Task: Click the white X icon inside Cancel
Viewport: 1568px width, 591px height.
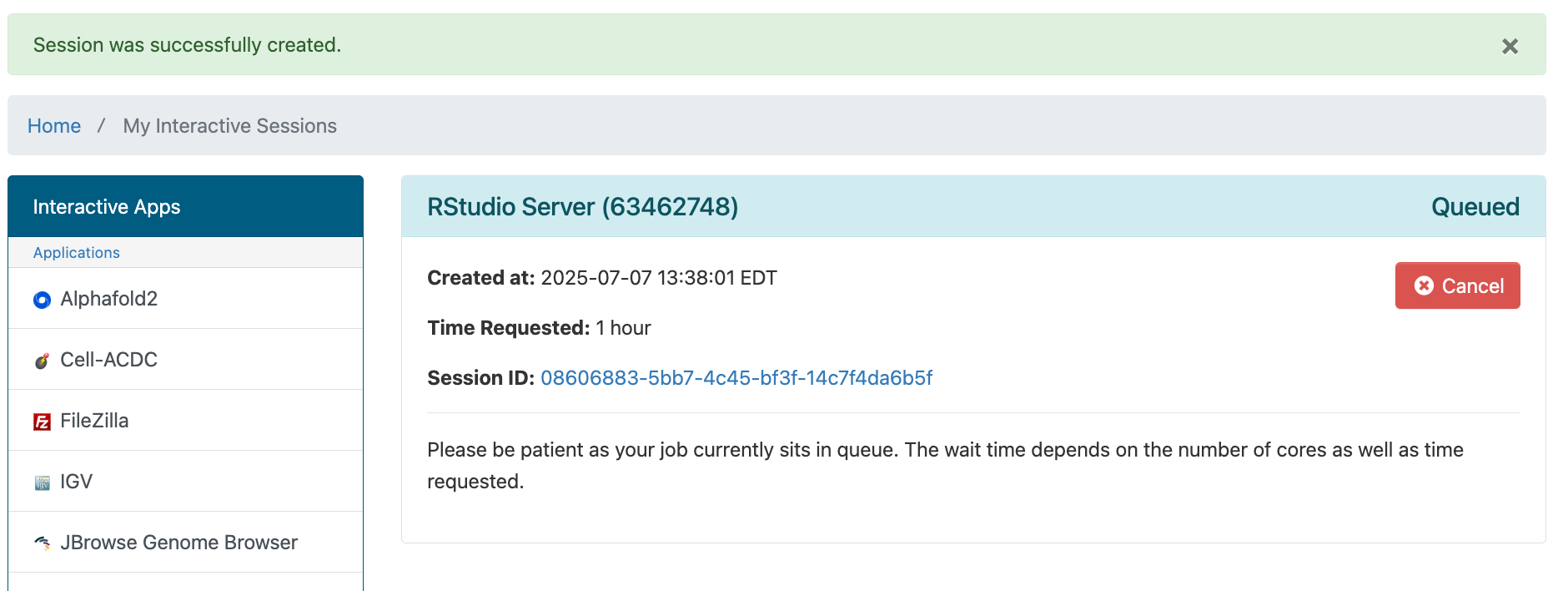Action: coord(1424,285)
